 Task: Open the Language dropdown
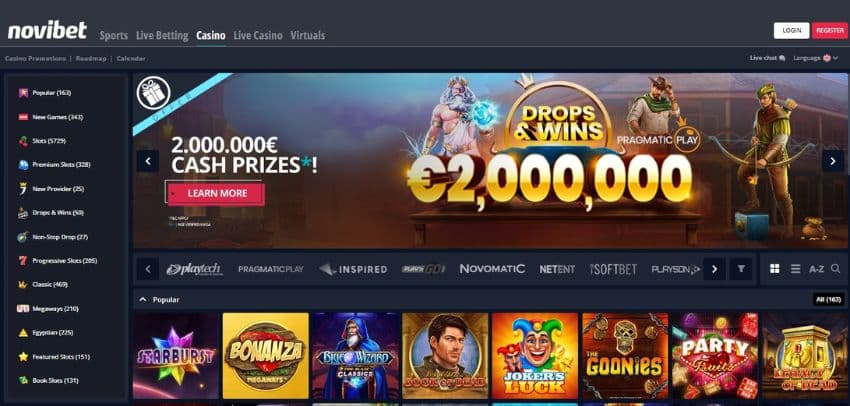(815, 58)
